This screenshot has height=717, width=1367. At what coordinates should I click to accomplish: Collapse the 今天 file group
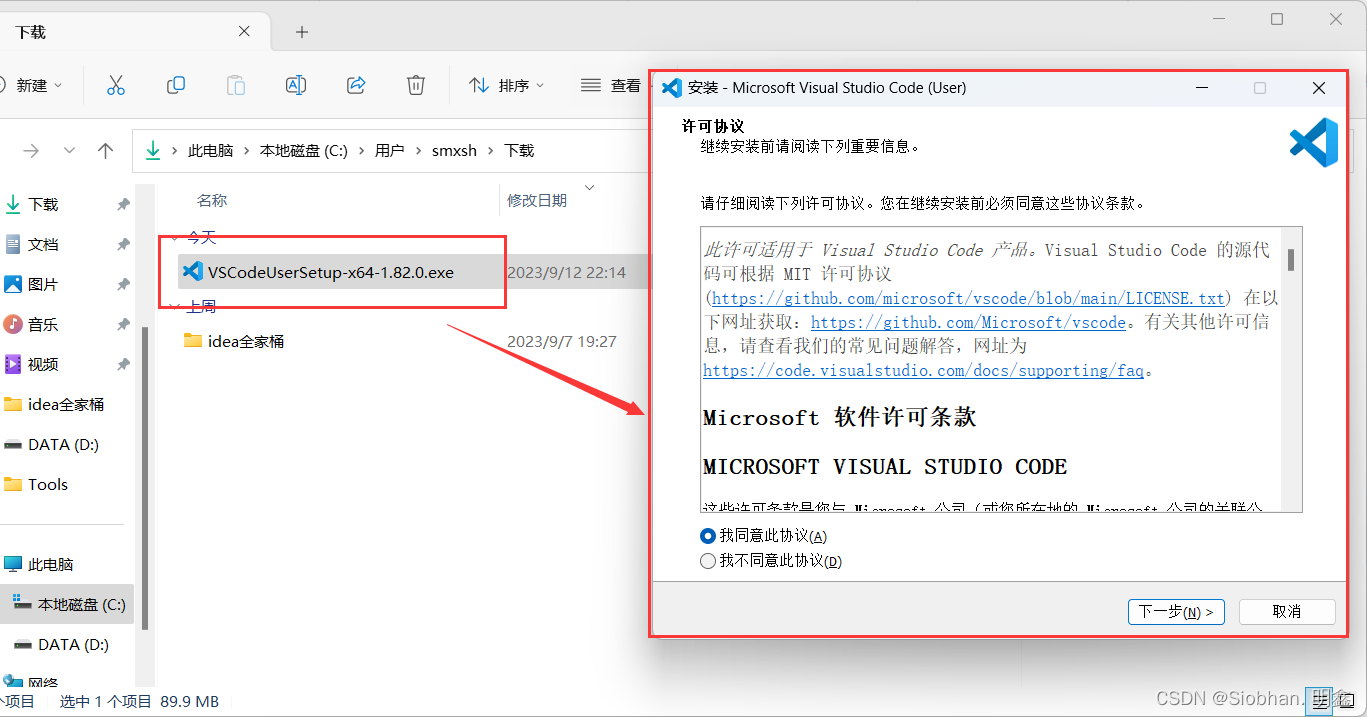click(175, 238)
